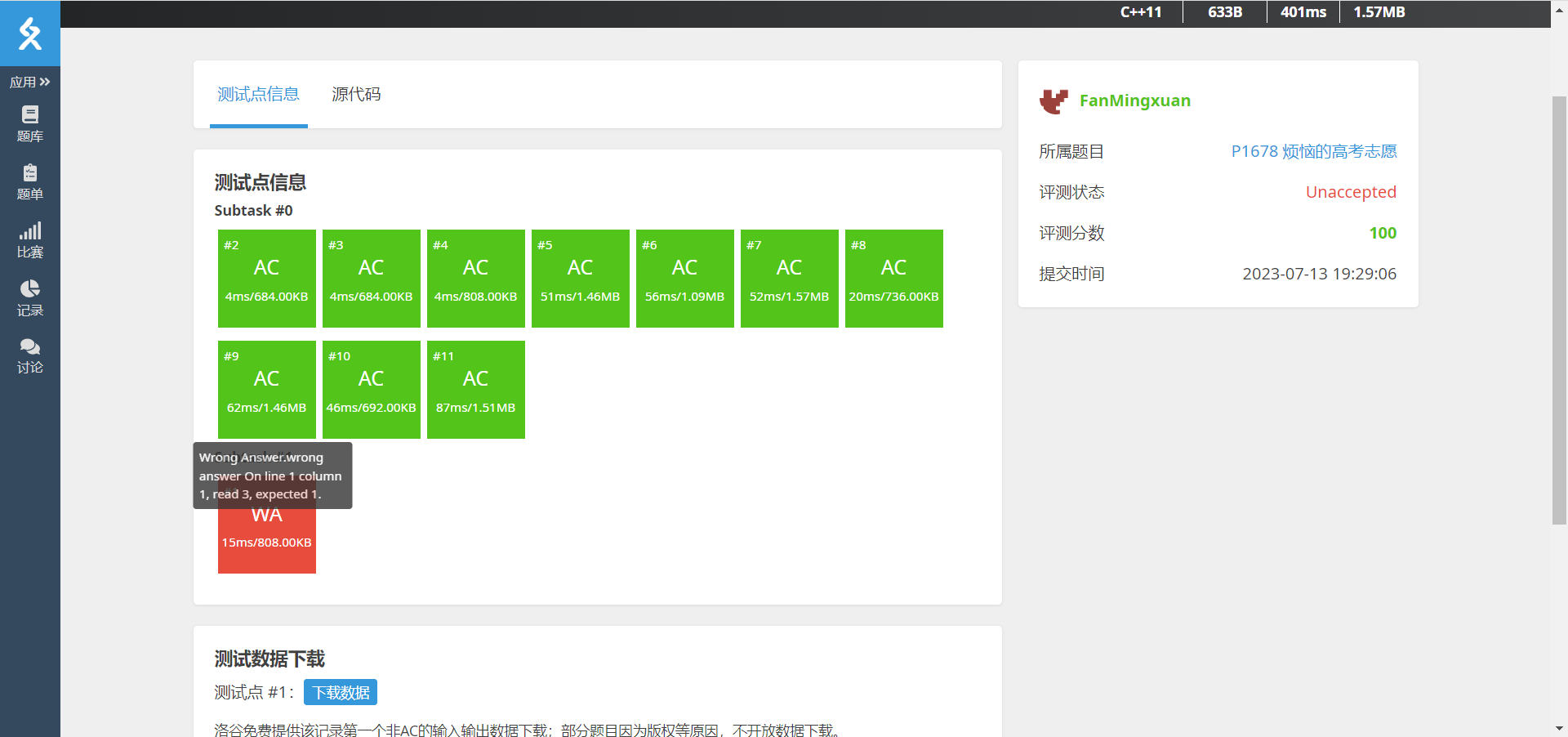Click the FanMingxuan username link
Viewport: 1568px width, 737px height.
pos(1134,100)
